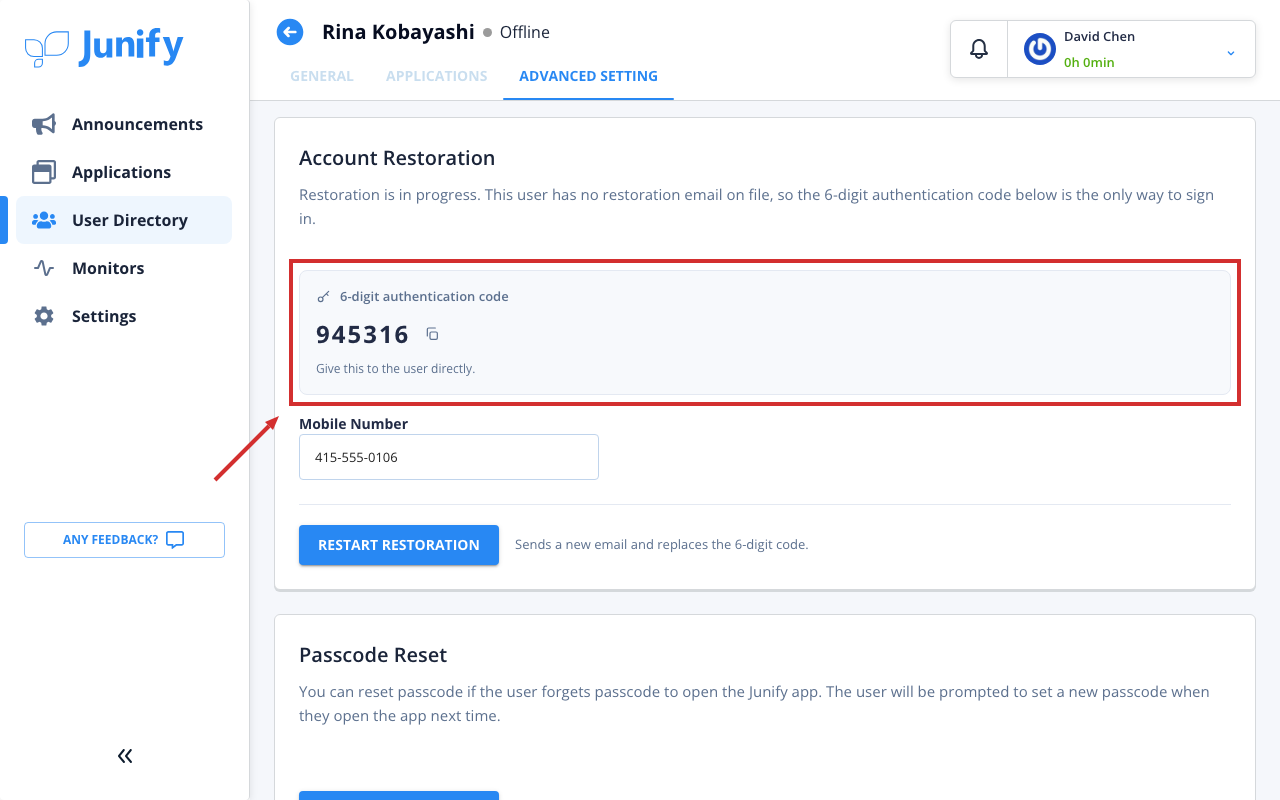Click the Passcode Reset heading
Viewport: 1280px width, 800px height.
[x=373, y=655]
